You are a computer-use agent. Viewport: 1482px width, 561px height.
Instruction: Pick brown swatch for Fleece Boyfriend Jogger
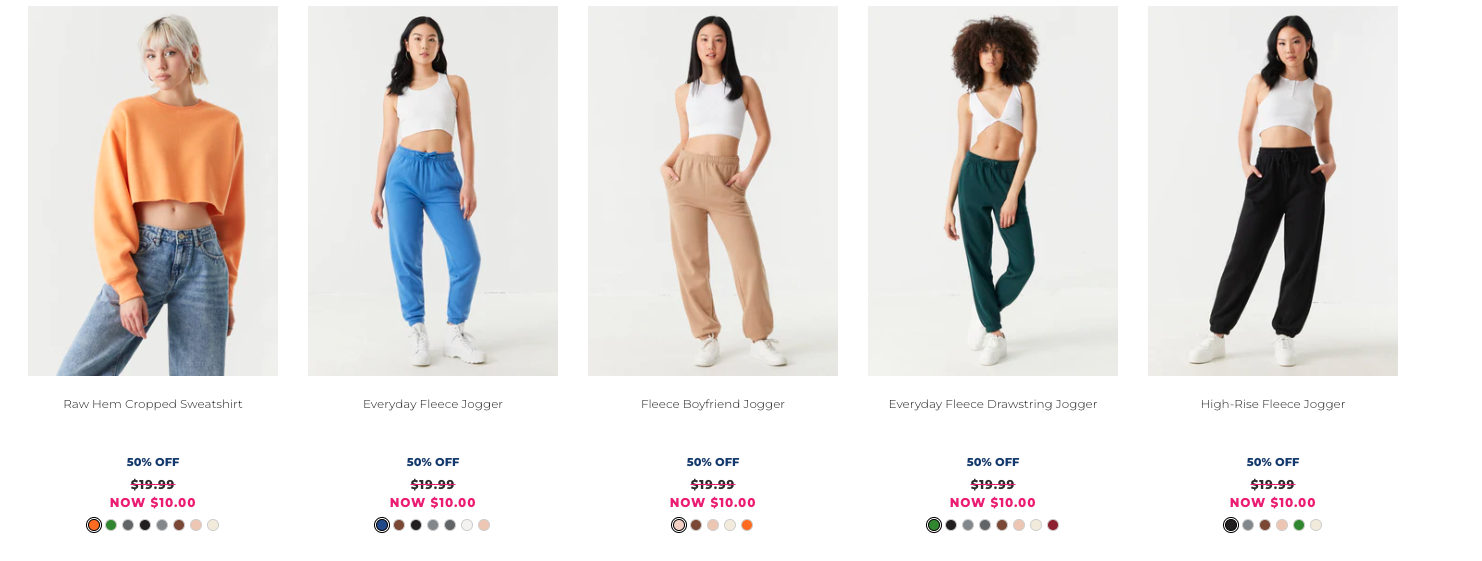point(696,525)
